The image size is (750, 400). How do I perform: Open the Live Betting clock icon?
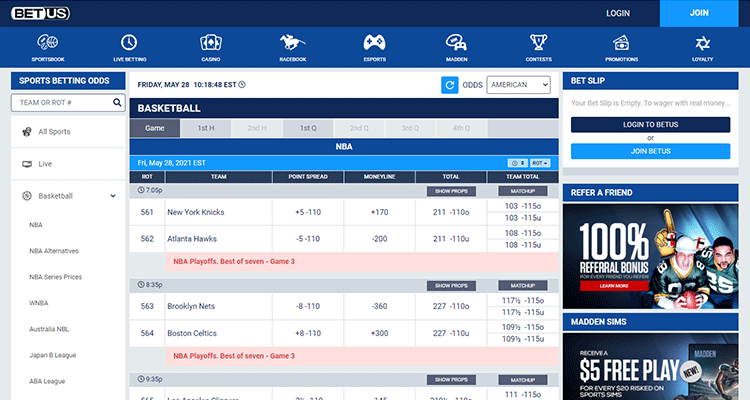(x=129, y=43)
